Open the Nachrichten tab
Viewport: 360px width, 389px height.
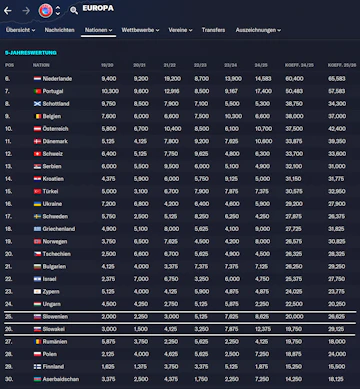(60, 30)
